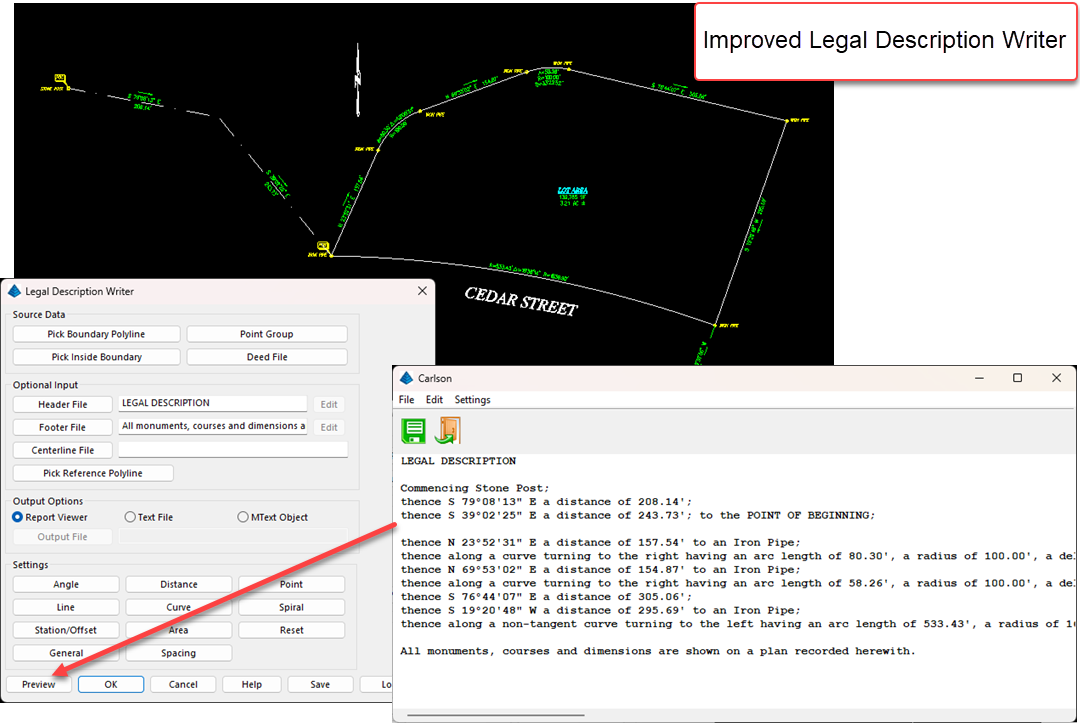Image resolution: width=1080 pixels, height=723 pixels.
Task: Click the Header File button
Action: 62,404
